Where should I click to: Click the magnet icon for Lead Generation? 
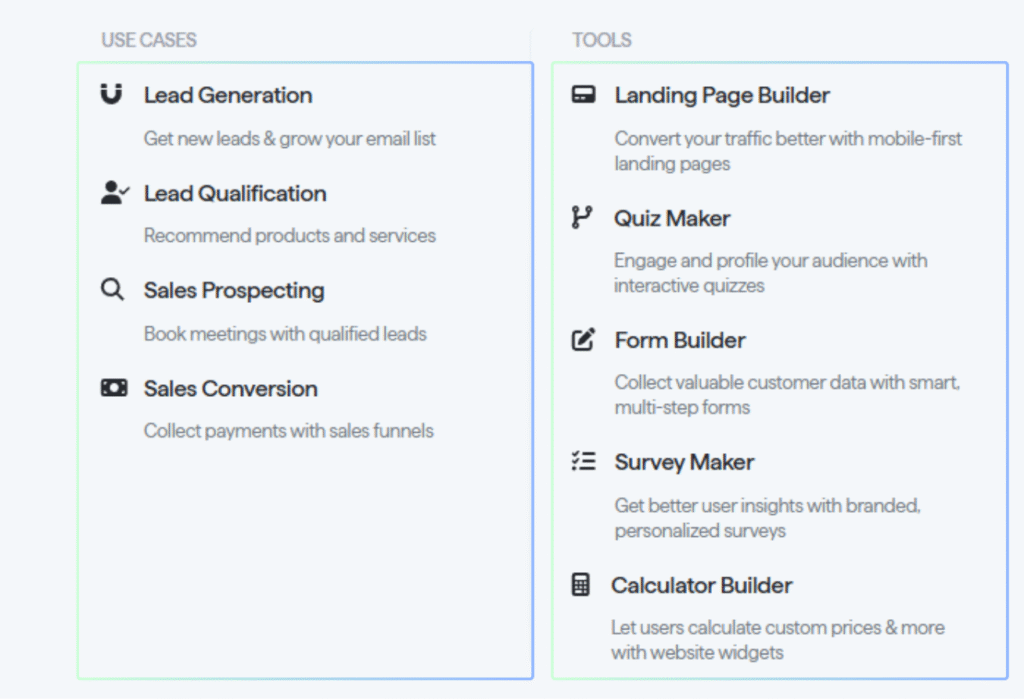click(112, 94)
